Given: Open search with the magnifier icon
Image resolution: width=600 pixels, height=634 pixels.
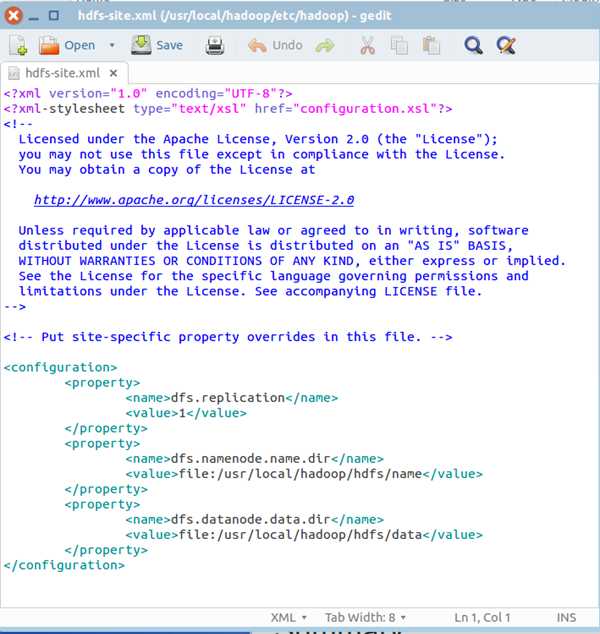Looking at the screenshot, I should point(473,45).
